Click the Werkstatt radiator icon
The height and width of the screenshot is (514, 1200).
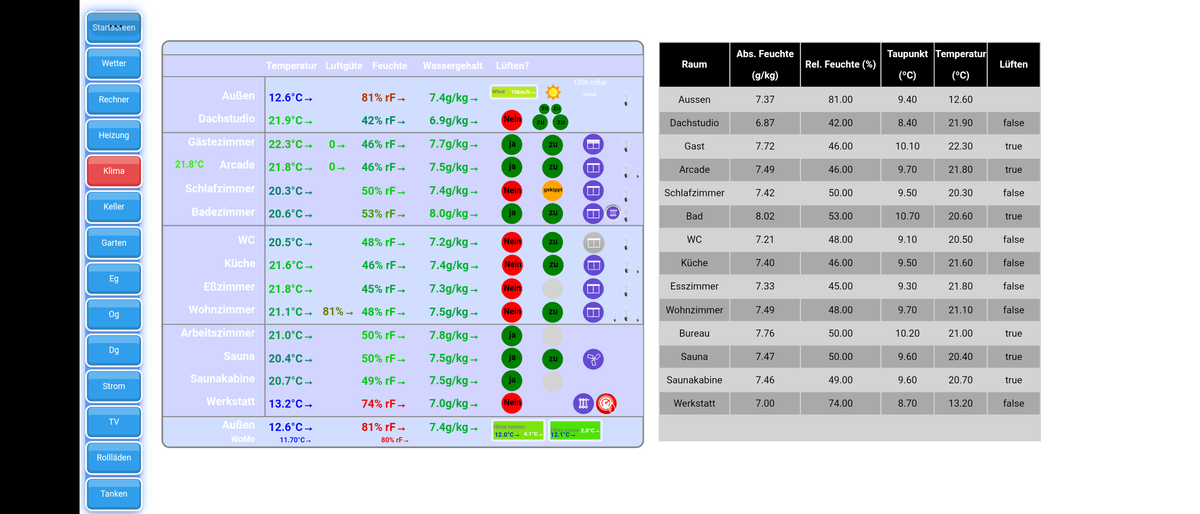584,403
